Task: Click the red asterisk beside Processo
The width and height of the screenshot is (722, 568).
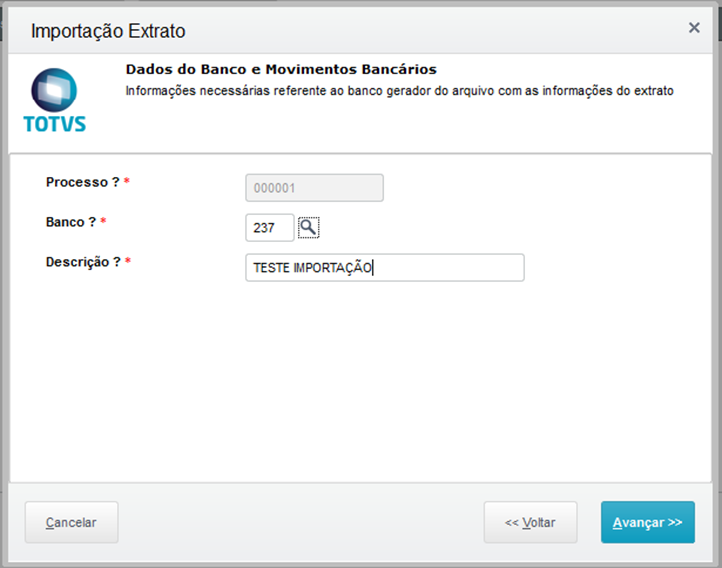Action: [127, 183]
